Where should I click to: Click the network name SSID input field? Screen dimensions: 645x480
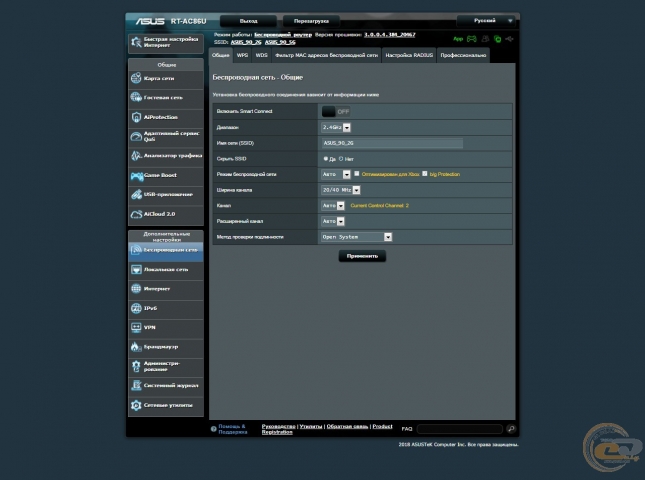392,143
